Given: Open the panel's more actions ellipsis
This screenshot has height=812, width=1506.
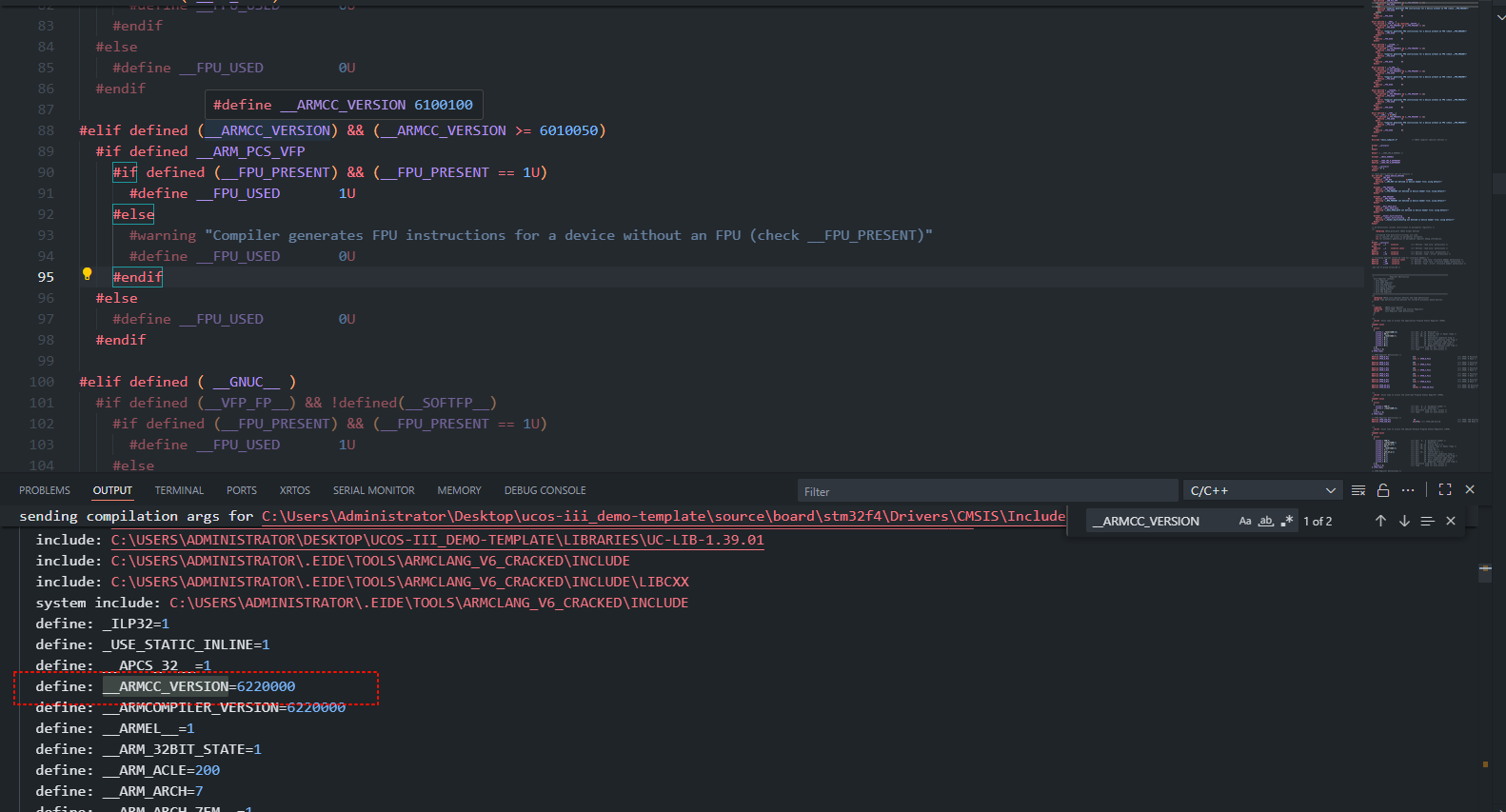Looking at the screenshot, I should click(x=1408, y=490).
